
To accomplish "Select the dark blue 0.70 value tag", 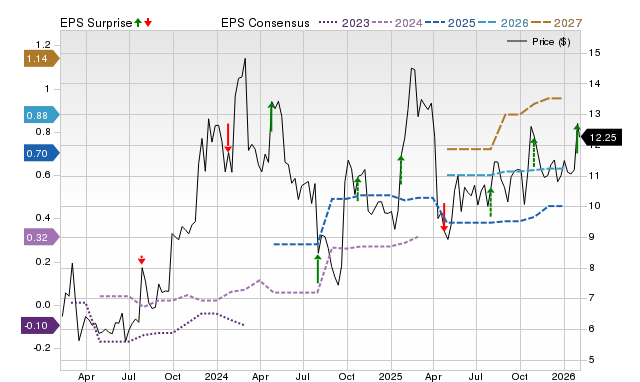I will click(42, 153).
